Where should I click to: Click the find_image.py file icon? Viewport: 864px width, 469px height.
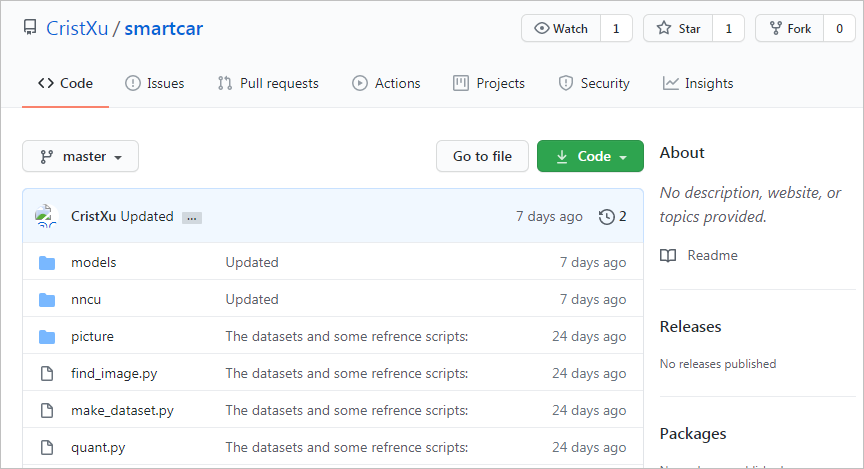click(47, 374)
